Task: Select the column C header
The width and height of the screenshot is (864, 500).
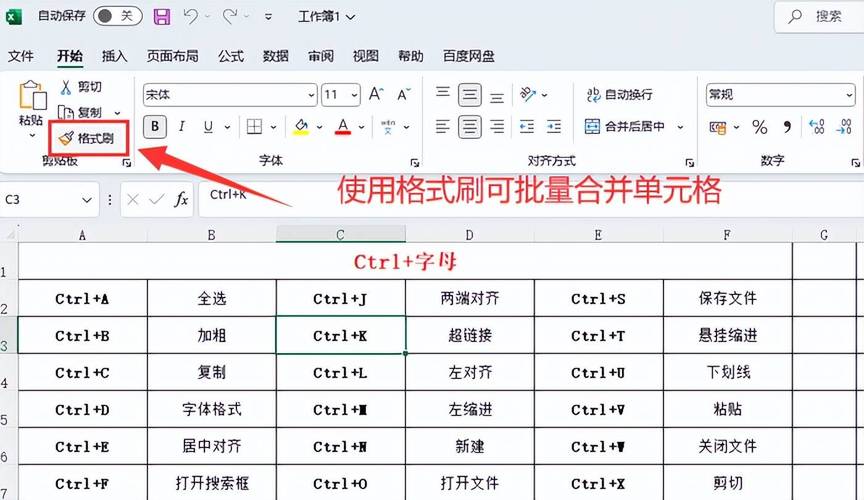Action: [341, 235]
